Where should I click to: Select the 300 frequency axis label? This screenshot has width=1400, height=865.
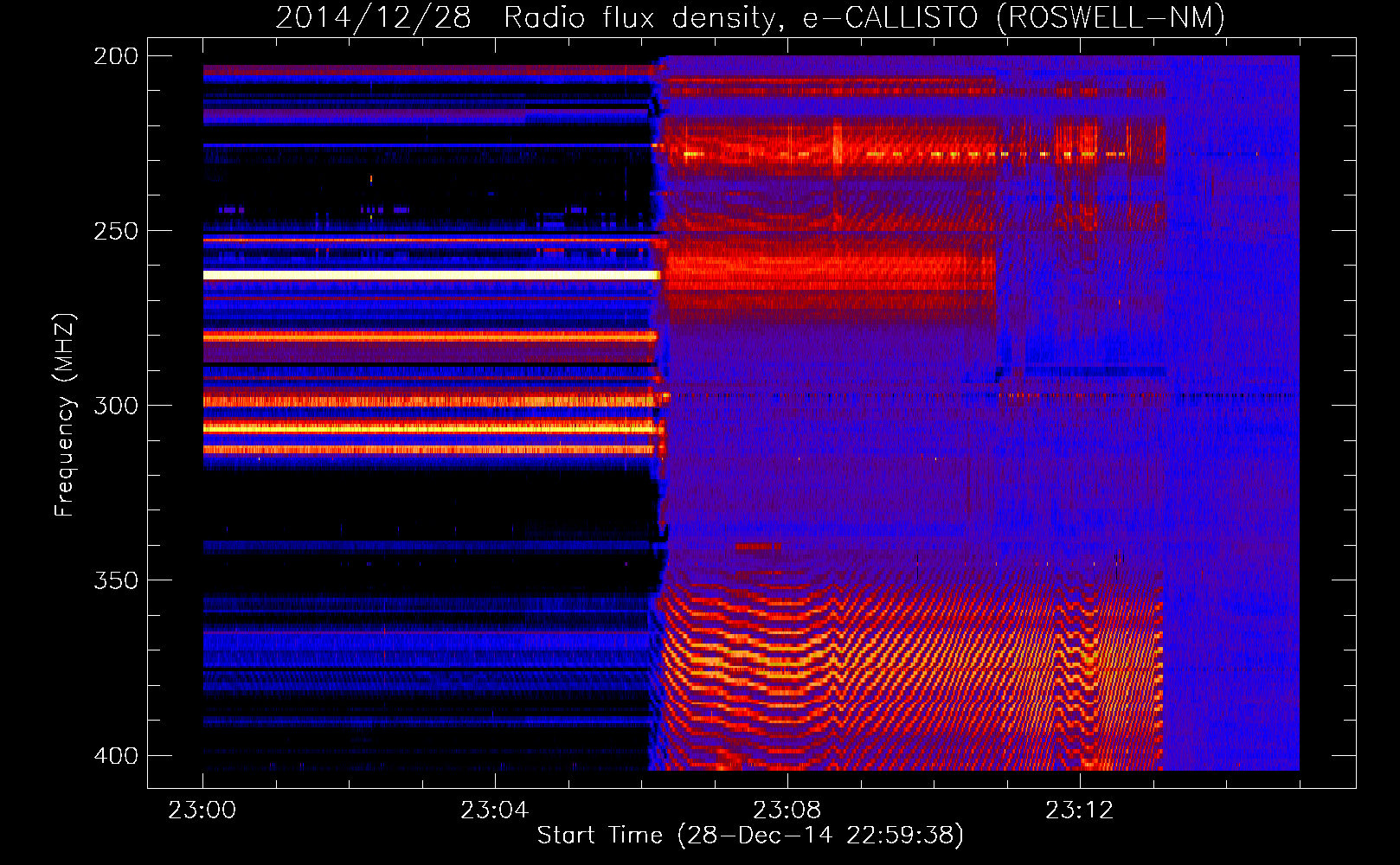coord(116,406)
